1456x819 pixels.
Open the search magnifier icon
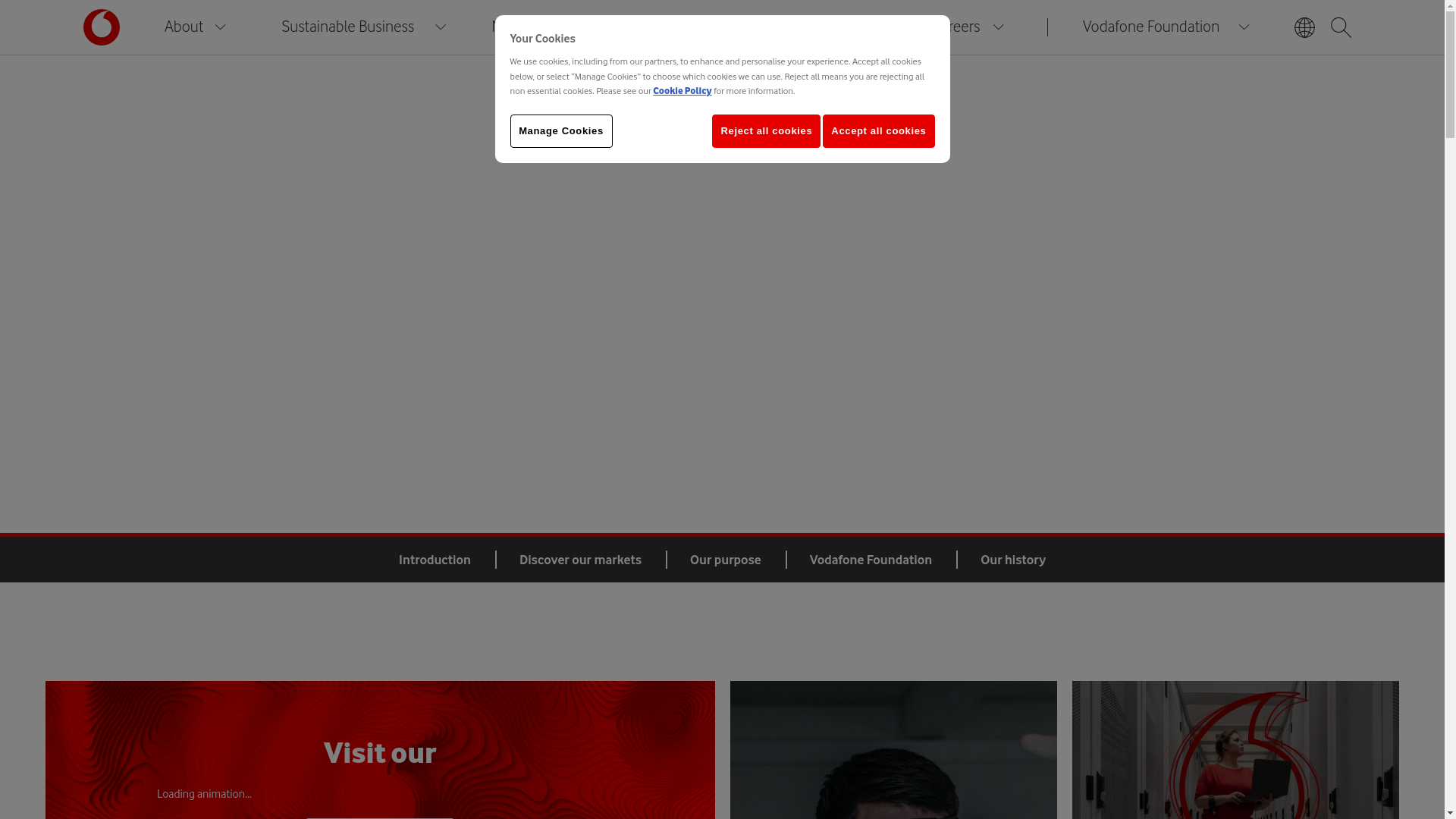(x=1341, y=27)
